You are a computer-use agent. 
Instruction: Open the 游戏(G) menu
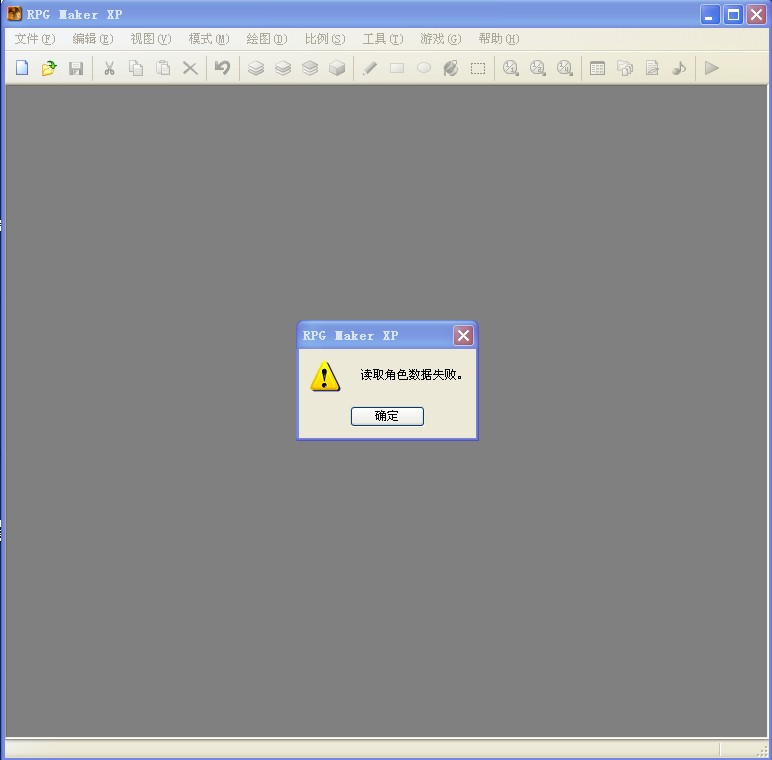(441, 39)
